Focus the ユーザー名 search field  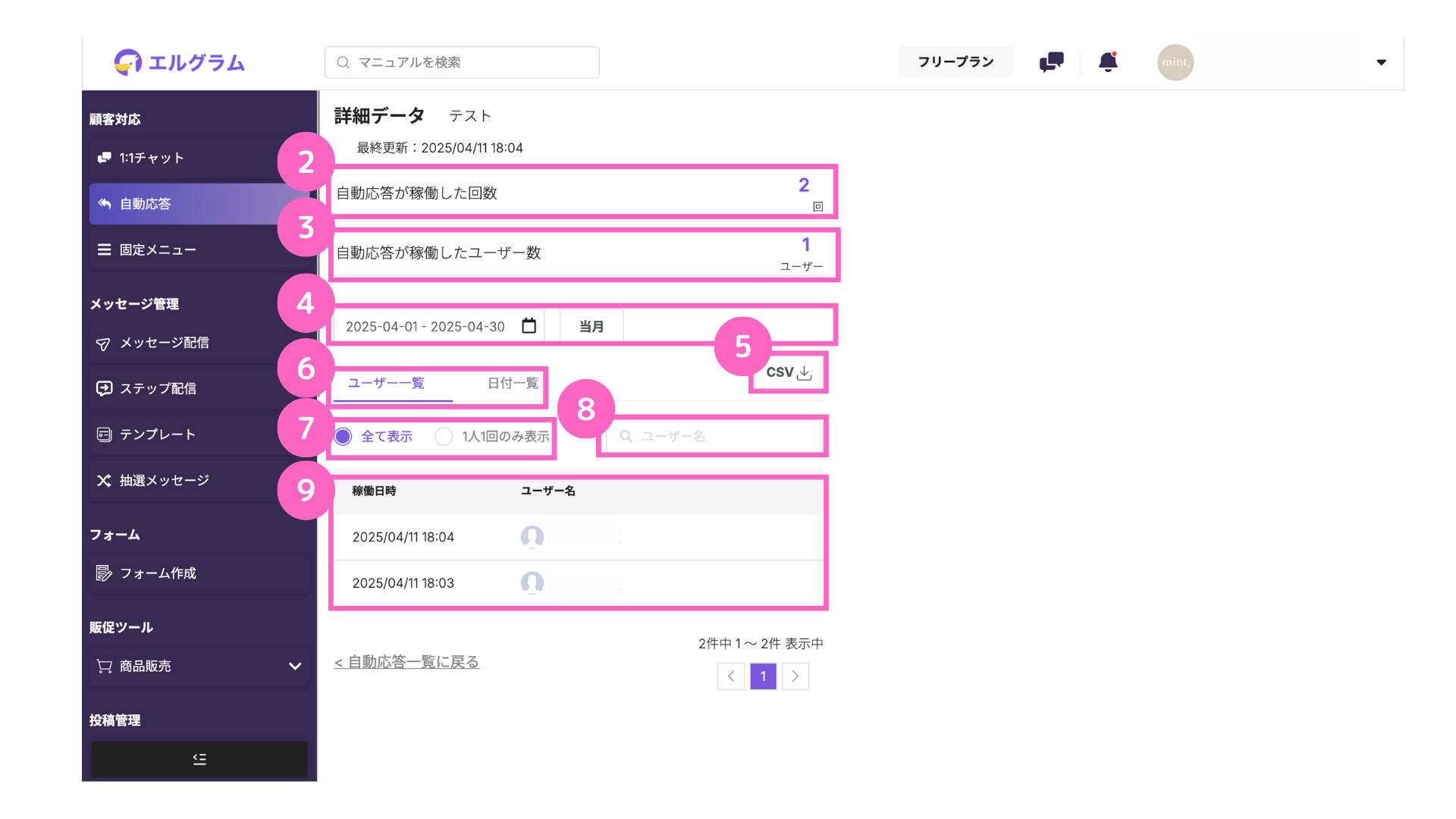pos(714,436)
